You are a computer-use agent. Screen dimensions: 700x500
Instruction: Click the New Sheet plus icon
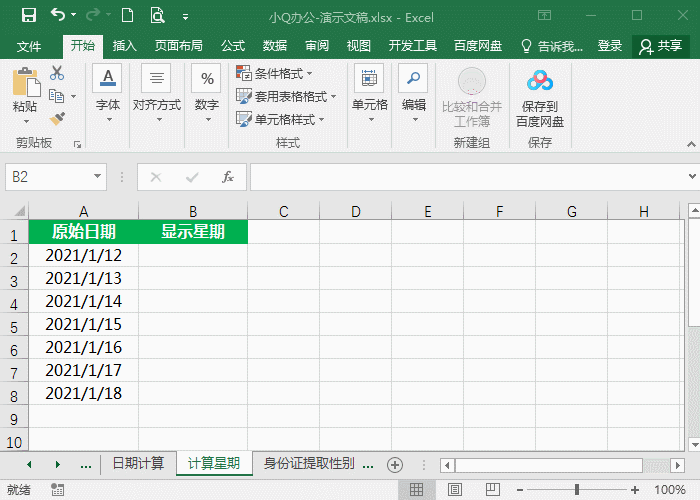pos(395,464)
